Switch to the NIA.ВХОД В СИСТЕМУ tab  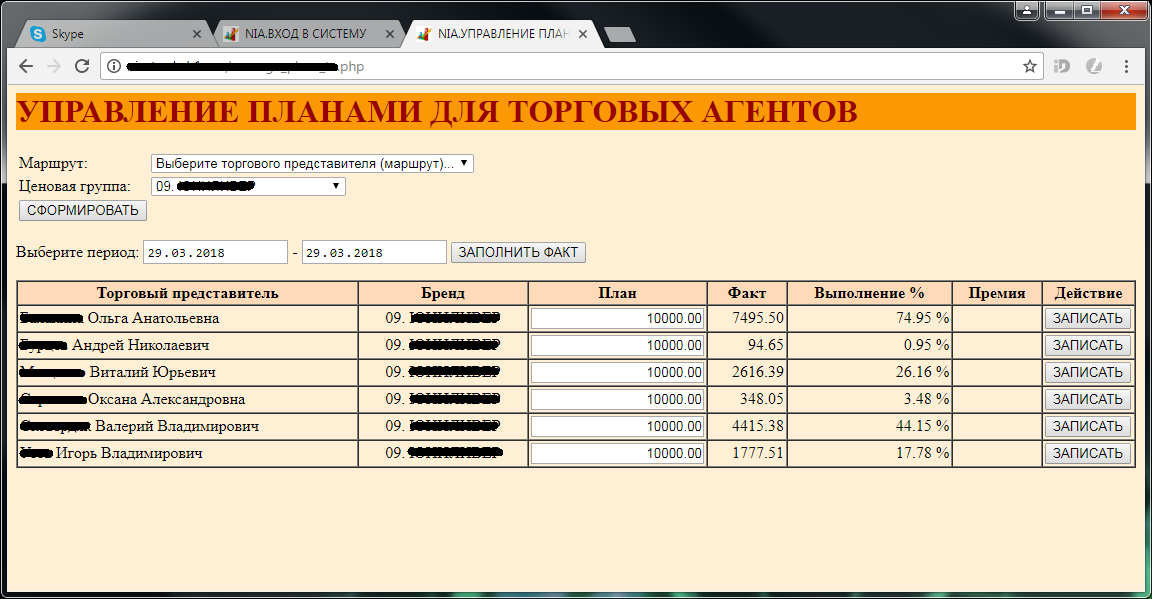(305, 34)
